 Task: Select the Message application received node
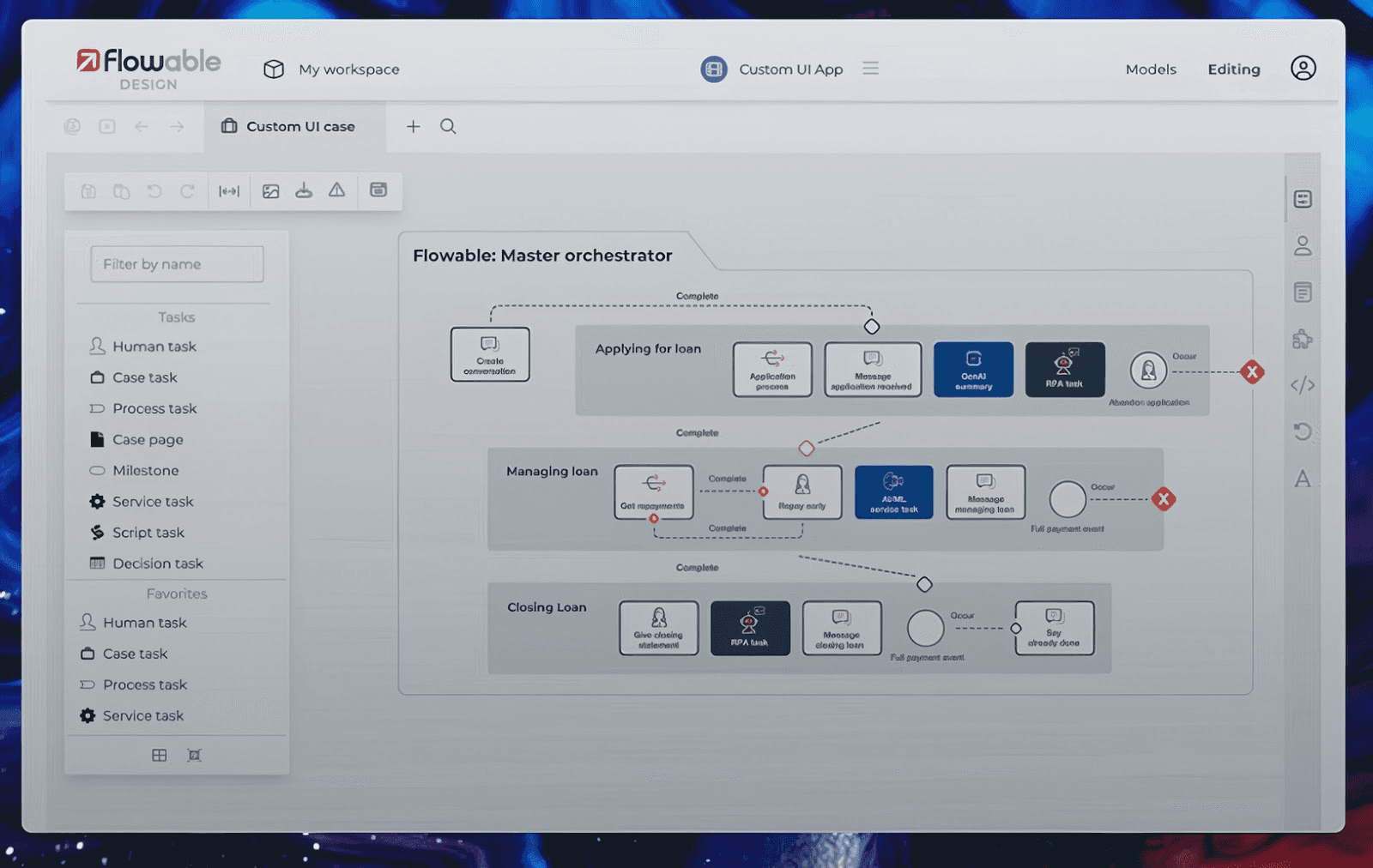873,370
